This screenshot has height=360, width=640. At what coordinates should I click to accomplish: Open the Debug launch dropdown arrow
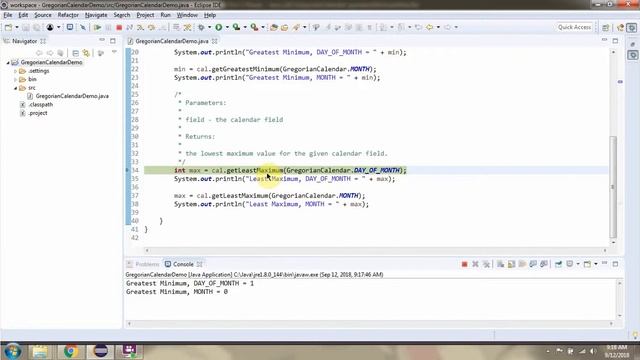[x=209, y=27]
